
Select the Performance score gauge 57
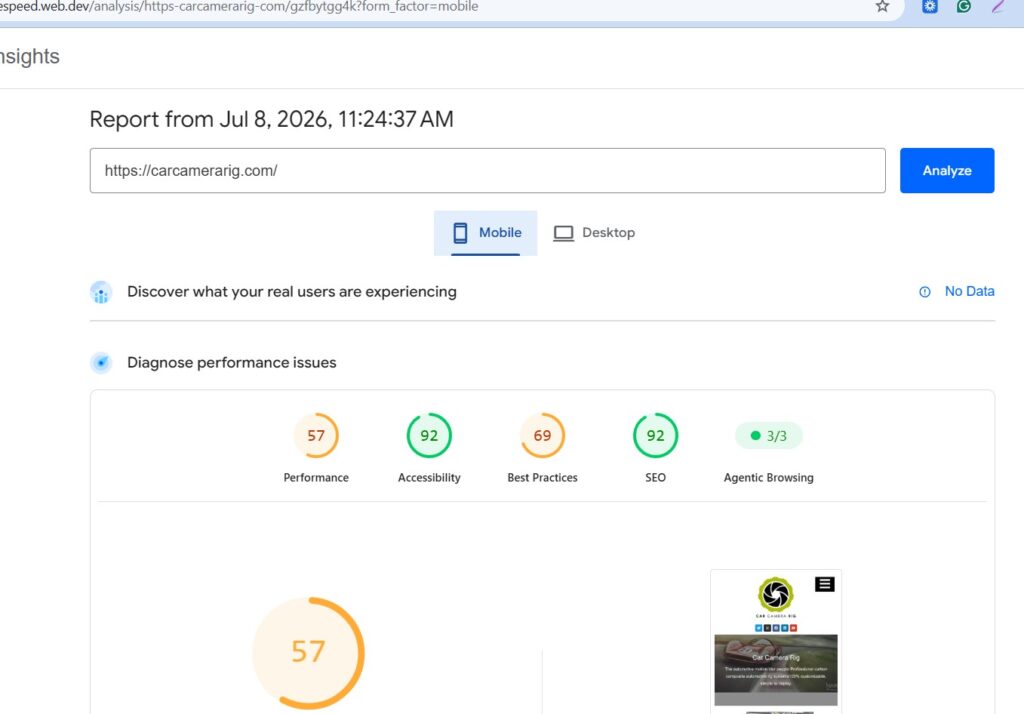[x=316, y=436]
